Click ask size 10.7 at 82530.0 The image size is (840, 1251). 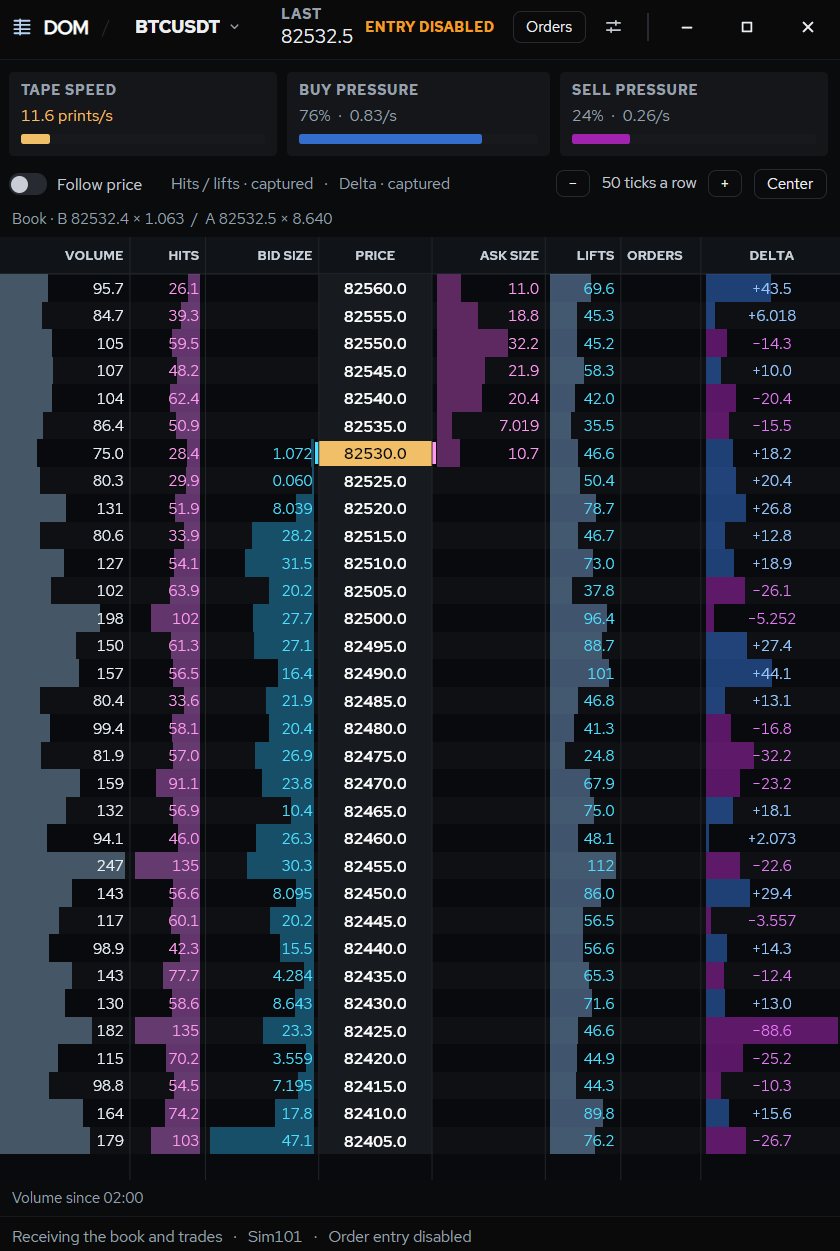(x=523, y=453)
